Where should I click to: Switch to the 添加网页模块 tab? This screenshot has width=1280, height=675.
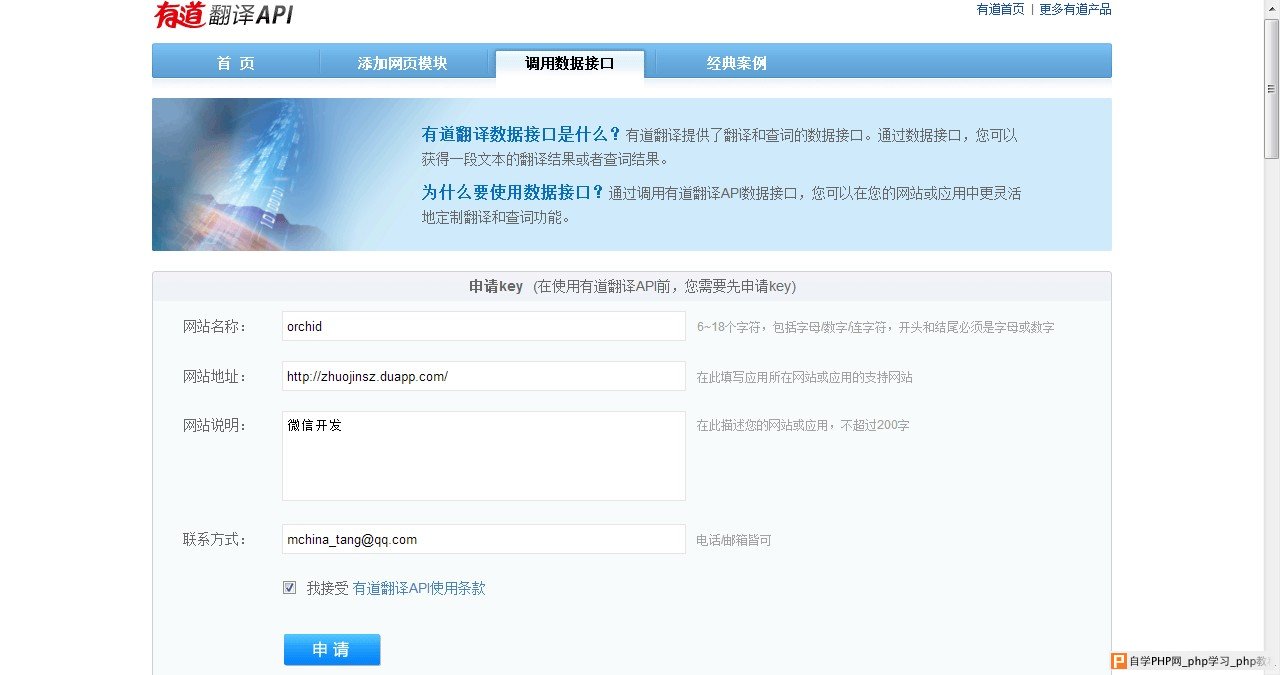[402, 63]
